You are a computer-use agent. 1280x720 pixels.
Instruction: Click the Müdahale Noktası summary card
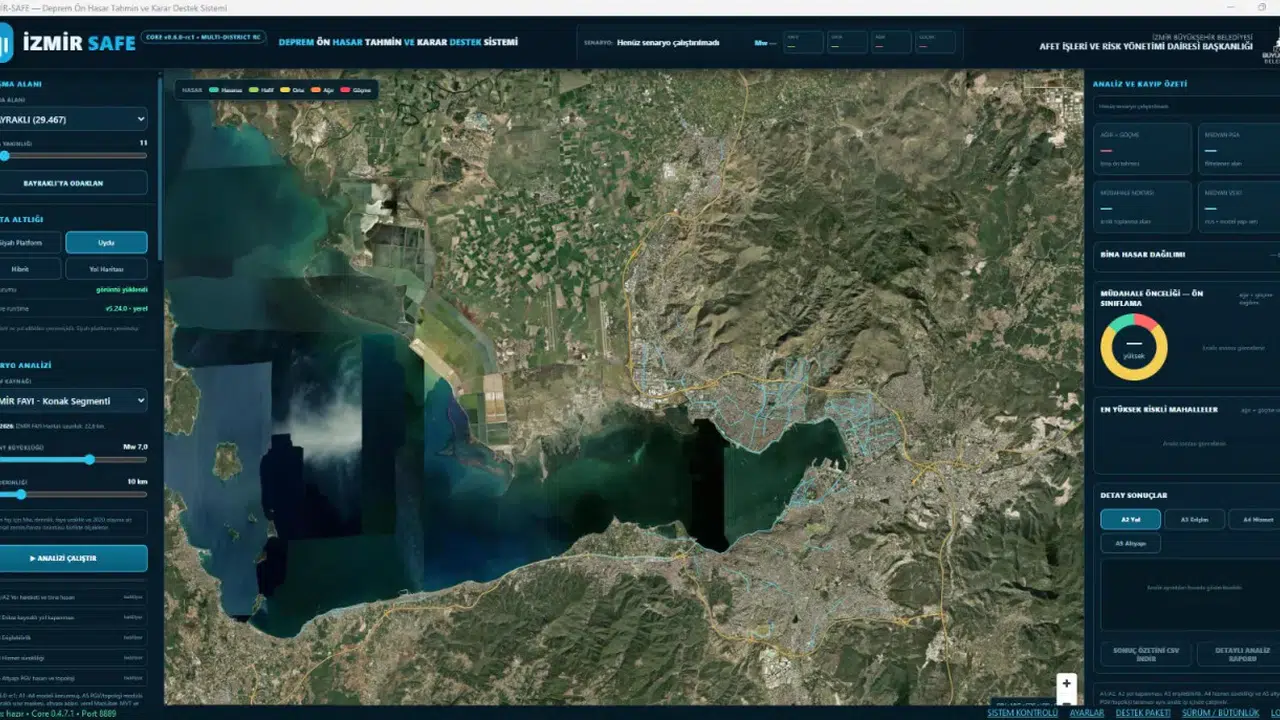[x=1143, y=207]
